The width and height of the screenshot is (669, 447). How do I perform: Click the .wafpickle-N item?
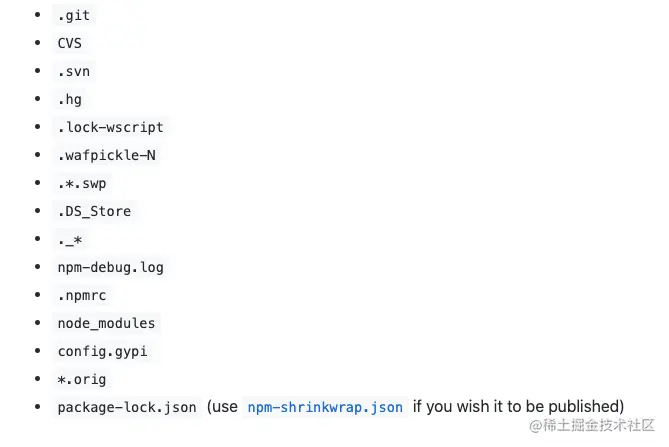coord(107,156)
